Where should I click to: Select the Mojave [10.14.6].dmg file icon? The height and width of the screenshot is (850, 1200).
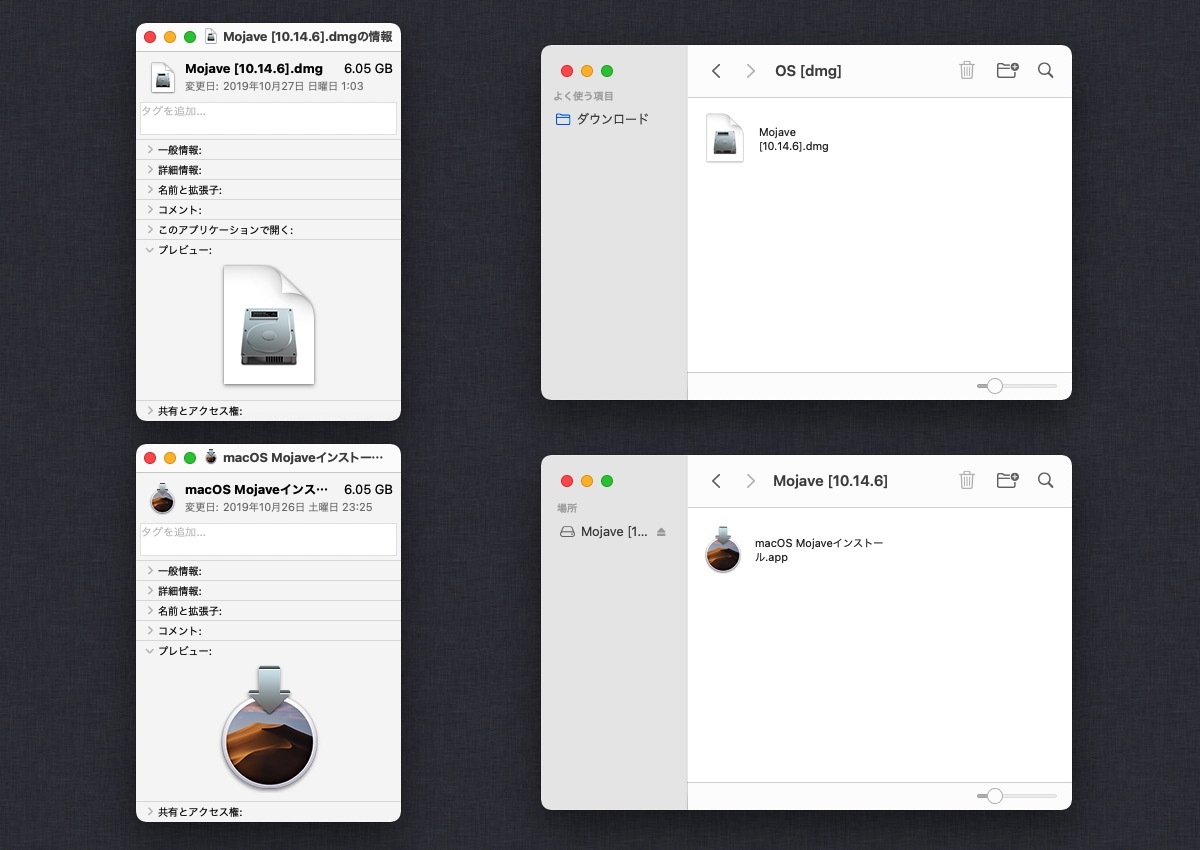pos(724,138)
